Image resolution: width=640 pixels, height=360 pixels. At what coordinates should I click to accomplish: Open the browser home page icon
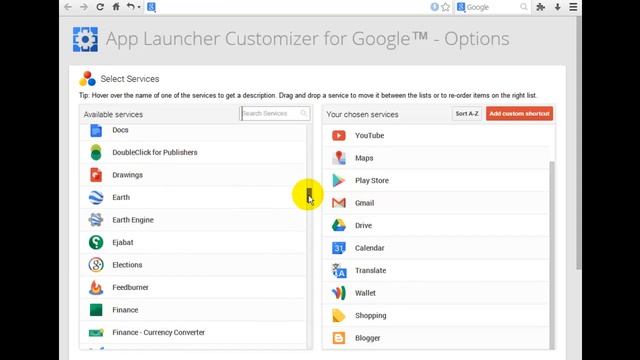116,7
